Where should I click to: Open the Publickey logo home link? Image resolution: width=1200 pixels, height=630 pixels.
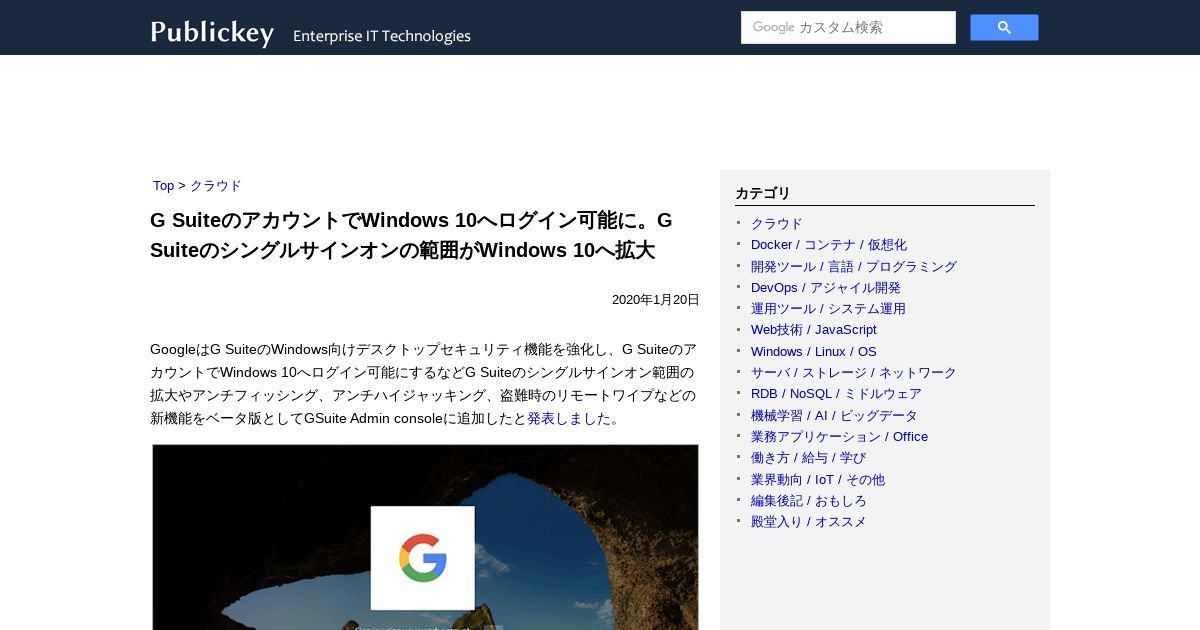[x=212, y=33]
